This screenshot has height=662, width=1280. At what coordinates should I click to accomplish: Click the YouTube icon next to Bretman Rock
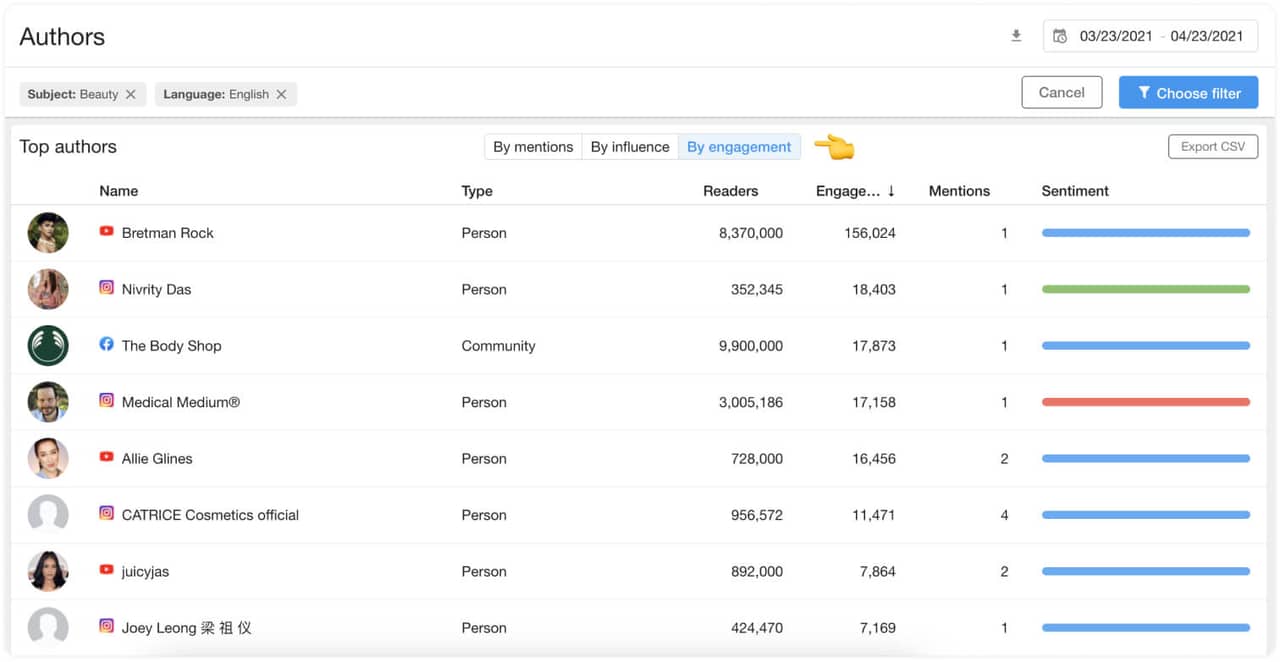[106, 232]
